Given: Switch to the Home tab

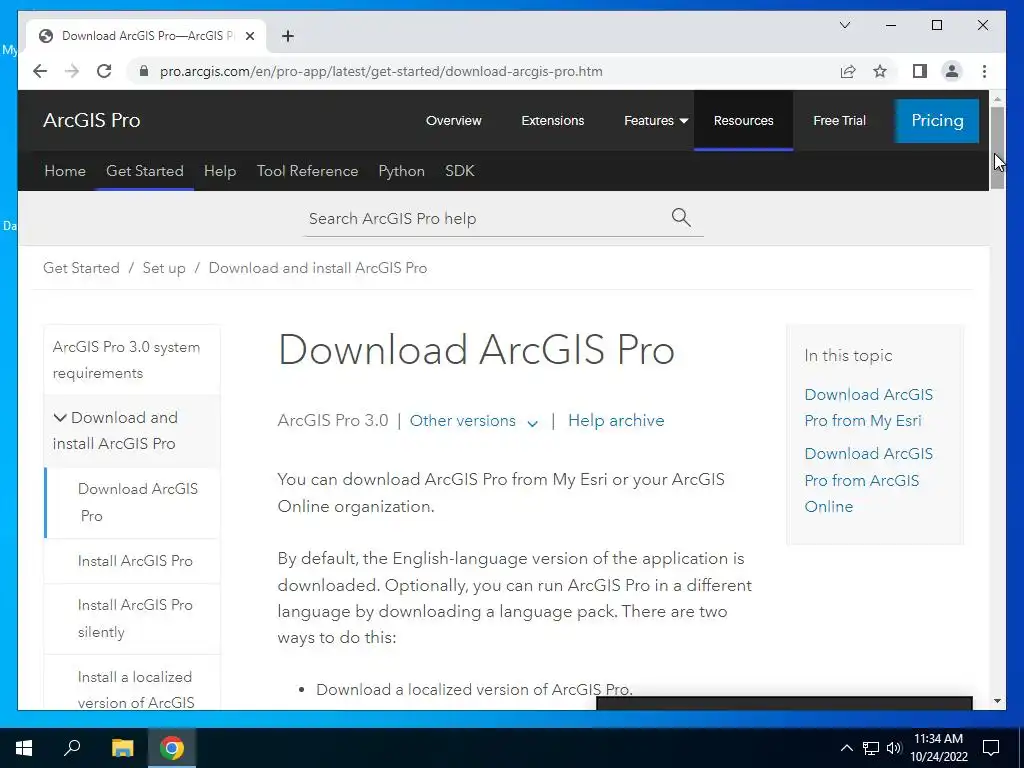Looking at the screenshot, I should click(65, 171).
